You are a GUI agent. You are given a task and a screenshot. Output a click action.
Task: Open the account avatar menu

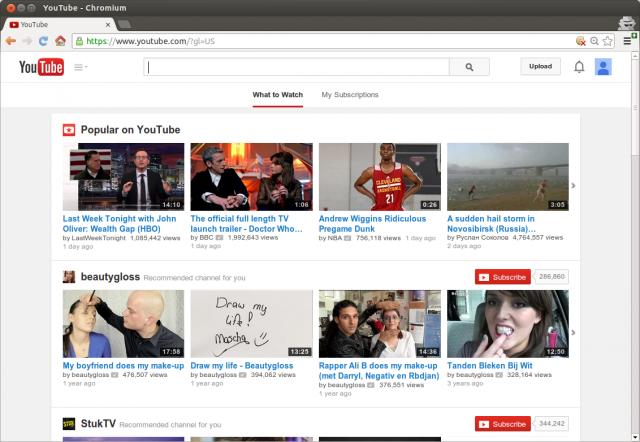coord(603,67)
